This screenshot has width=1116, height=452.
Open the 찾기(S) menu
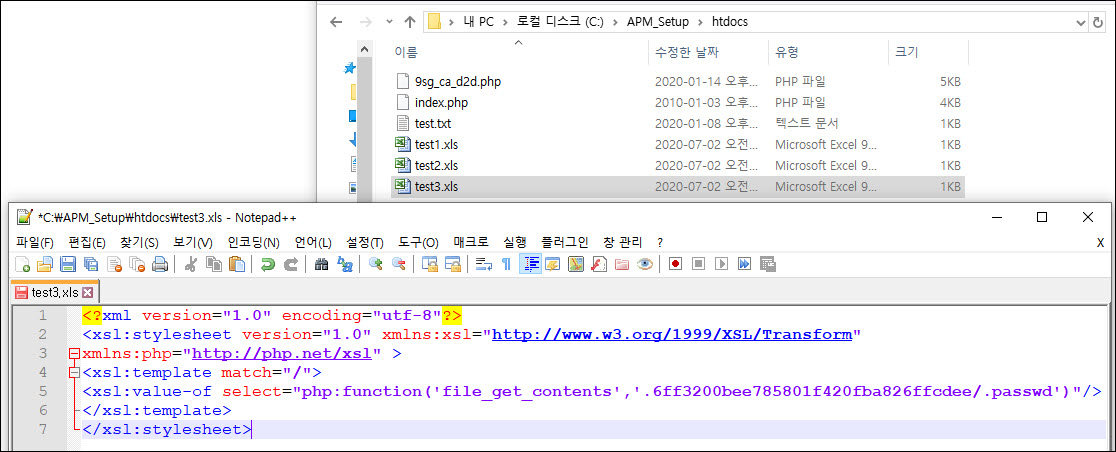[x=140, y=242]
